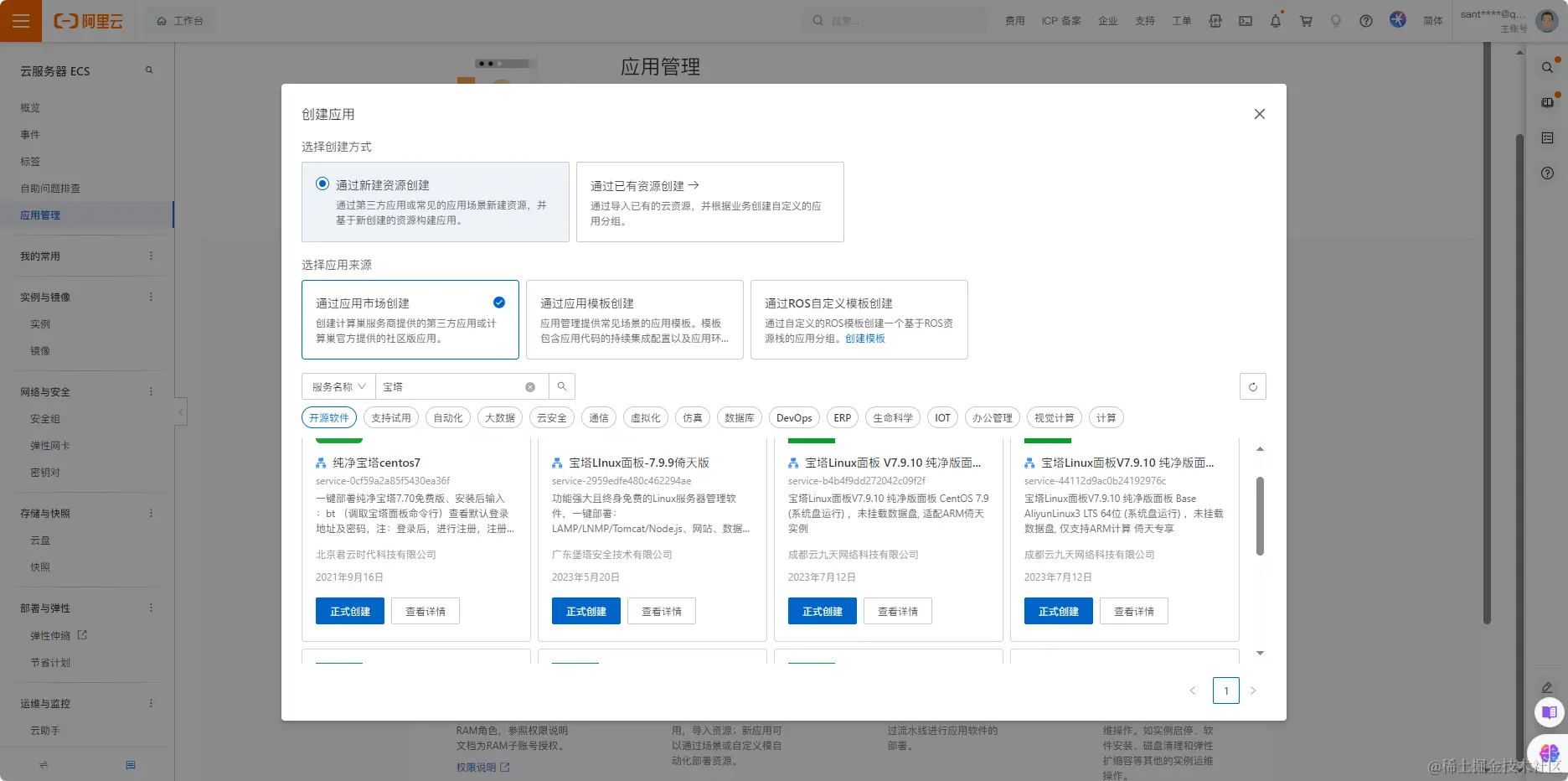Click ICP 备案 in header

pos(1061,21)
